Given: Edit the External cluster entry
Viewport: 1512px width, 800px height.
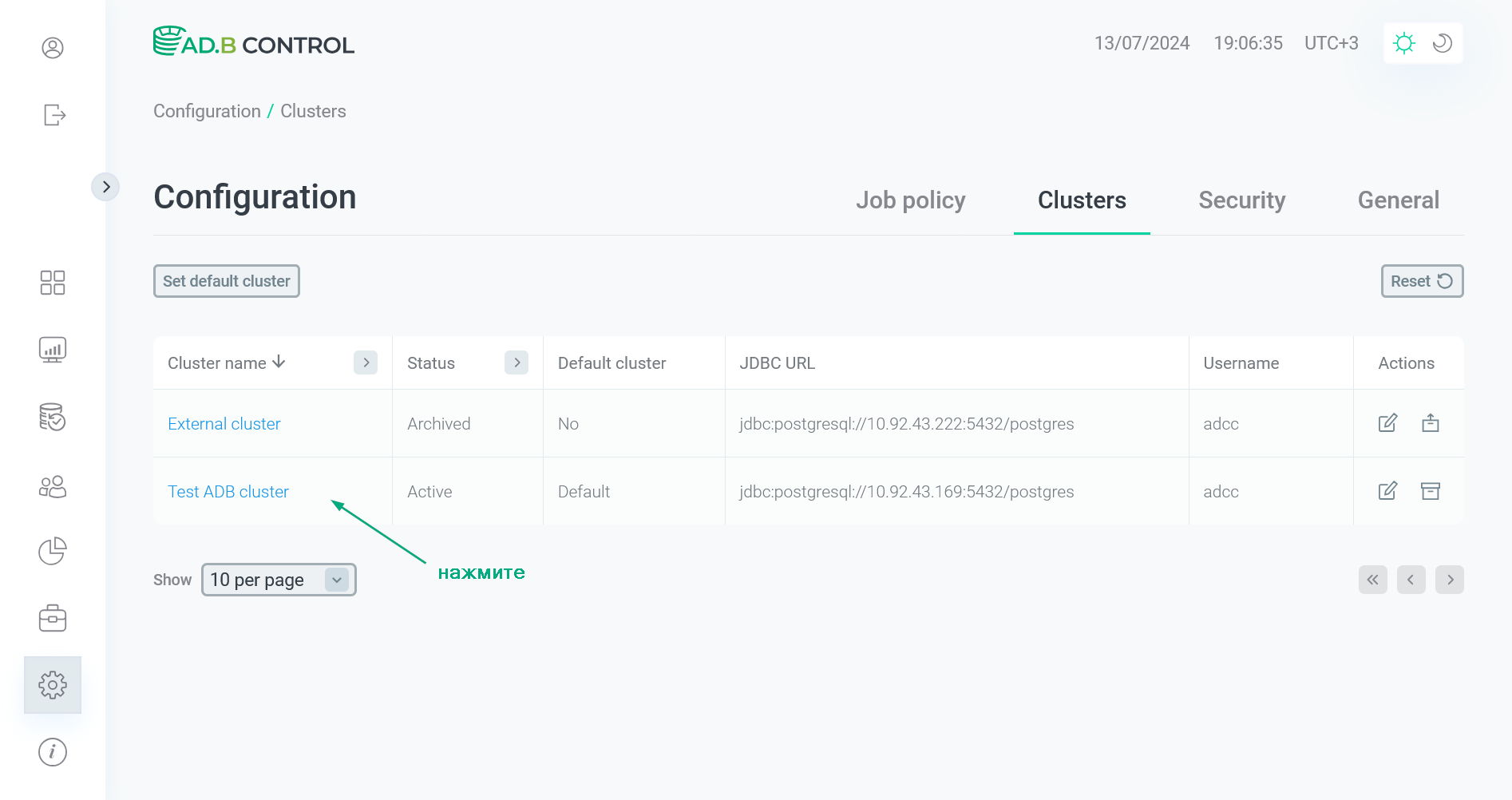Looking at the screenshot, I should click(1387, 423).
